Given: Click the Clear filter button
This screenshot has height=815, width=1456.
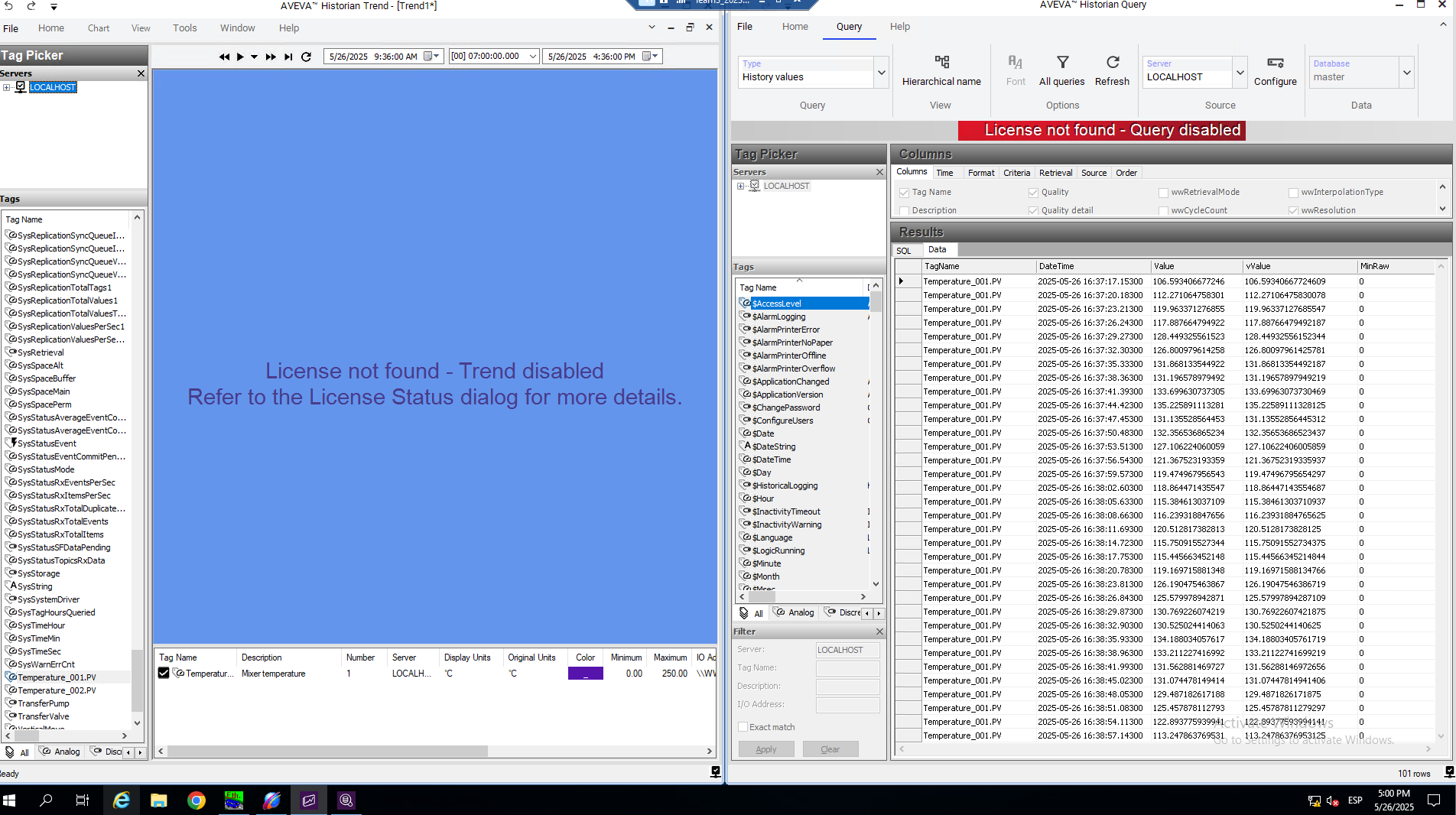Looking at the screenshot, I should point(830,749).
